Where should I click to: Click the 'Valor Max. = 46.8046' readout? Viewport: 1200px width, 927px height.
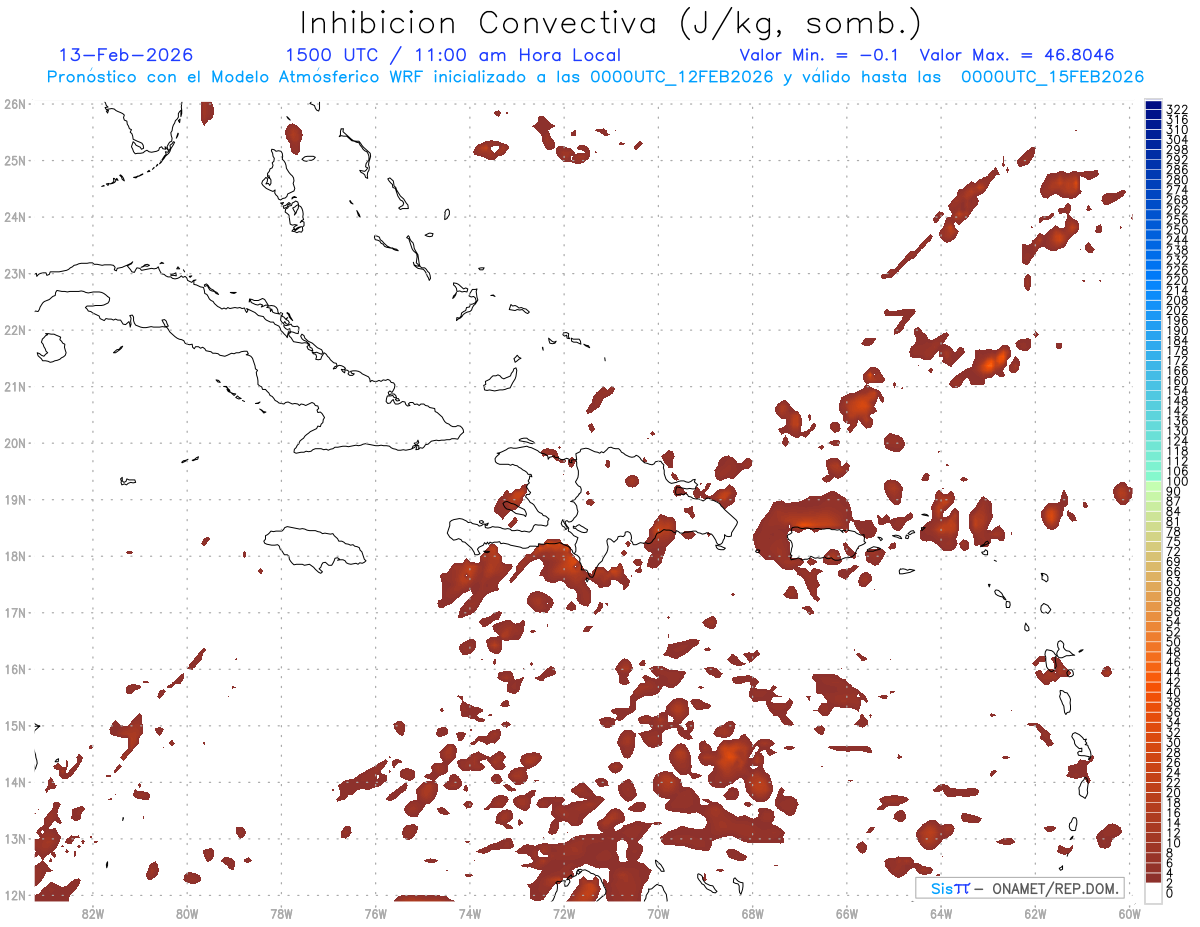(1017, 55)
